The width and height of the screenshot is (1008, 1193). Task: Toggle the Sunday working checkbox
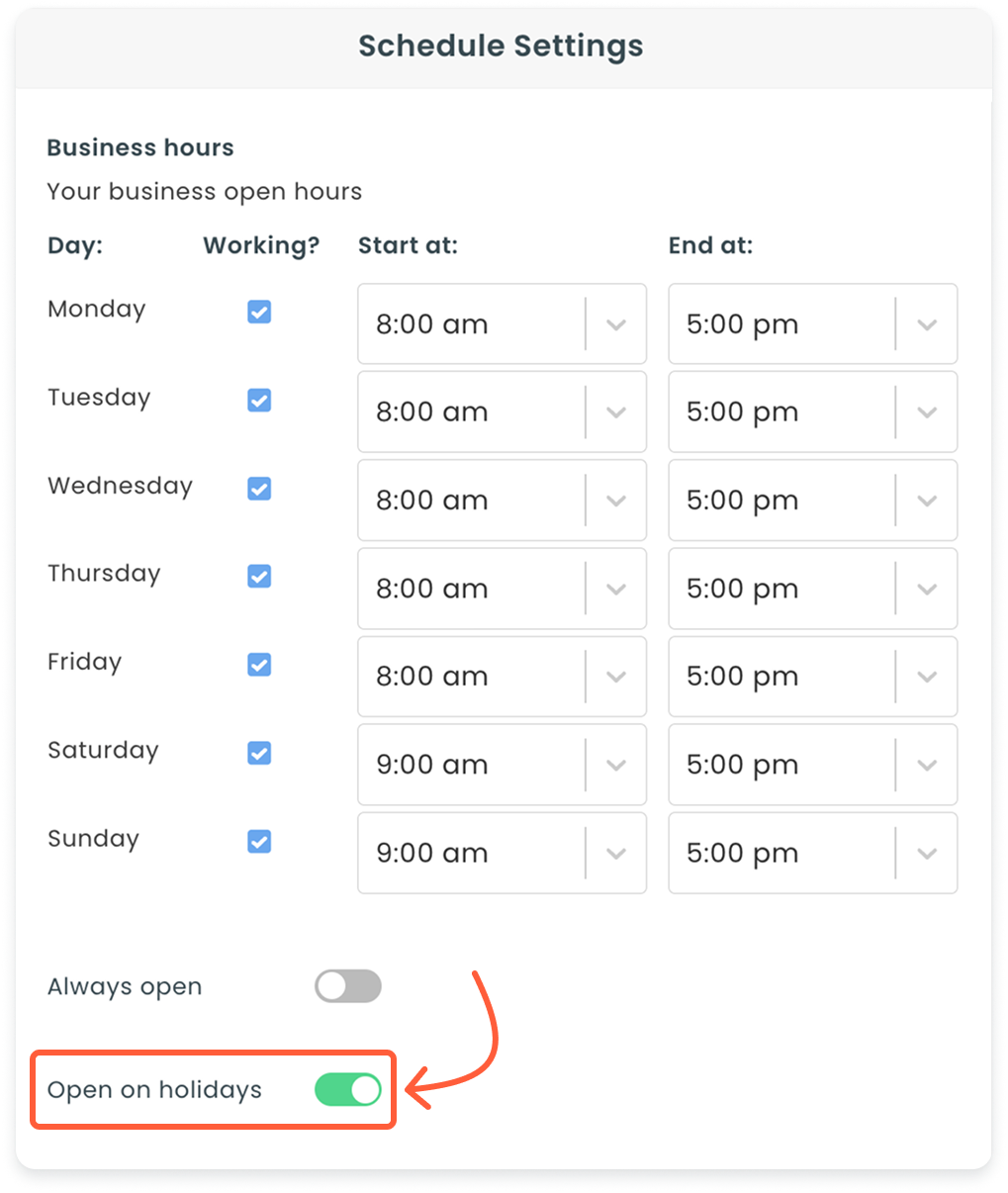[x=259, y=841]
